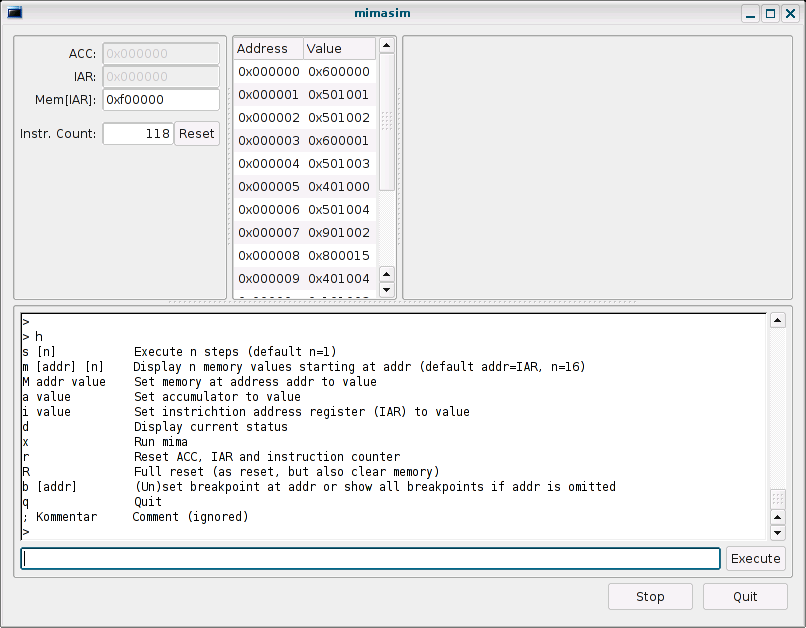This screenshot has width=806, height=628.
Task: Maximize the mimasim window
Action: [770, 13]
